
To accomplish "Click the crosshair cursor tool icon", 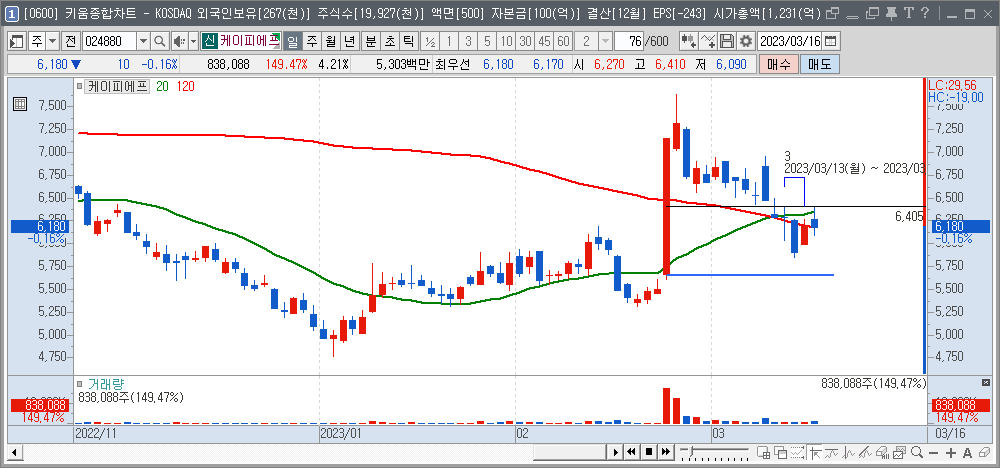I will [x=816, y=453].
